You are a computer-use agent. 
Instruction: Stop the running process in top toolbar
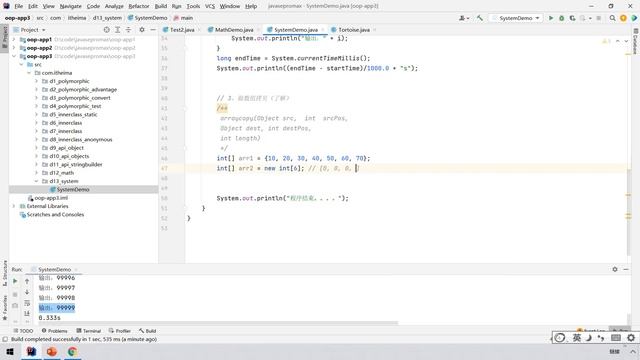(x=598, y=18)
